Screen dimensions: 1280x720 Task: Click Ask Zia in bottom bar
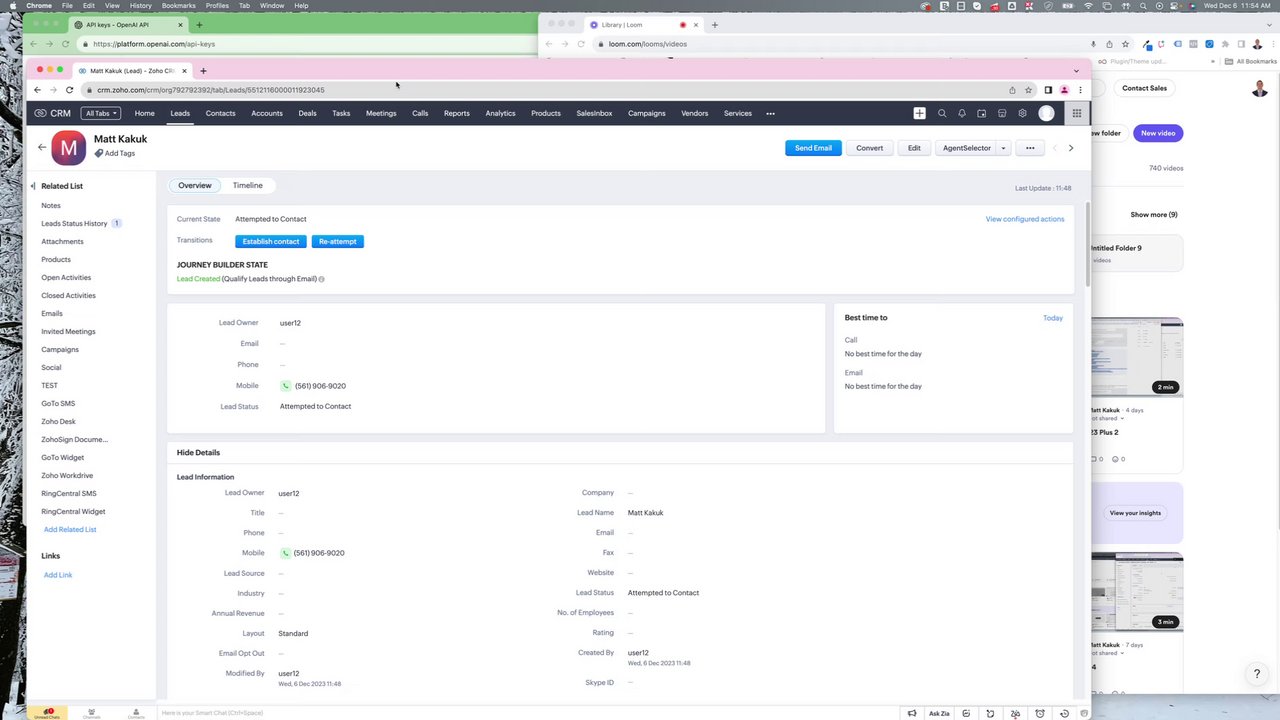tap(939, 713)
